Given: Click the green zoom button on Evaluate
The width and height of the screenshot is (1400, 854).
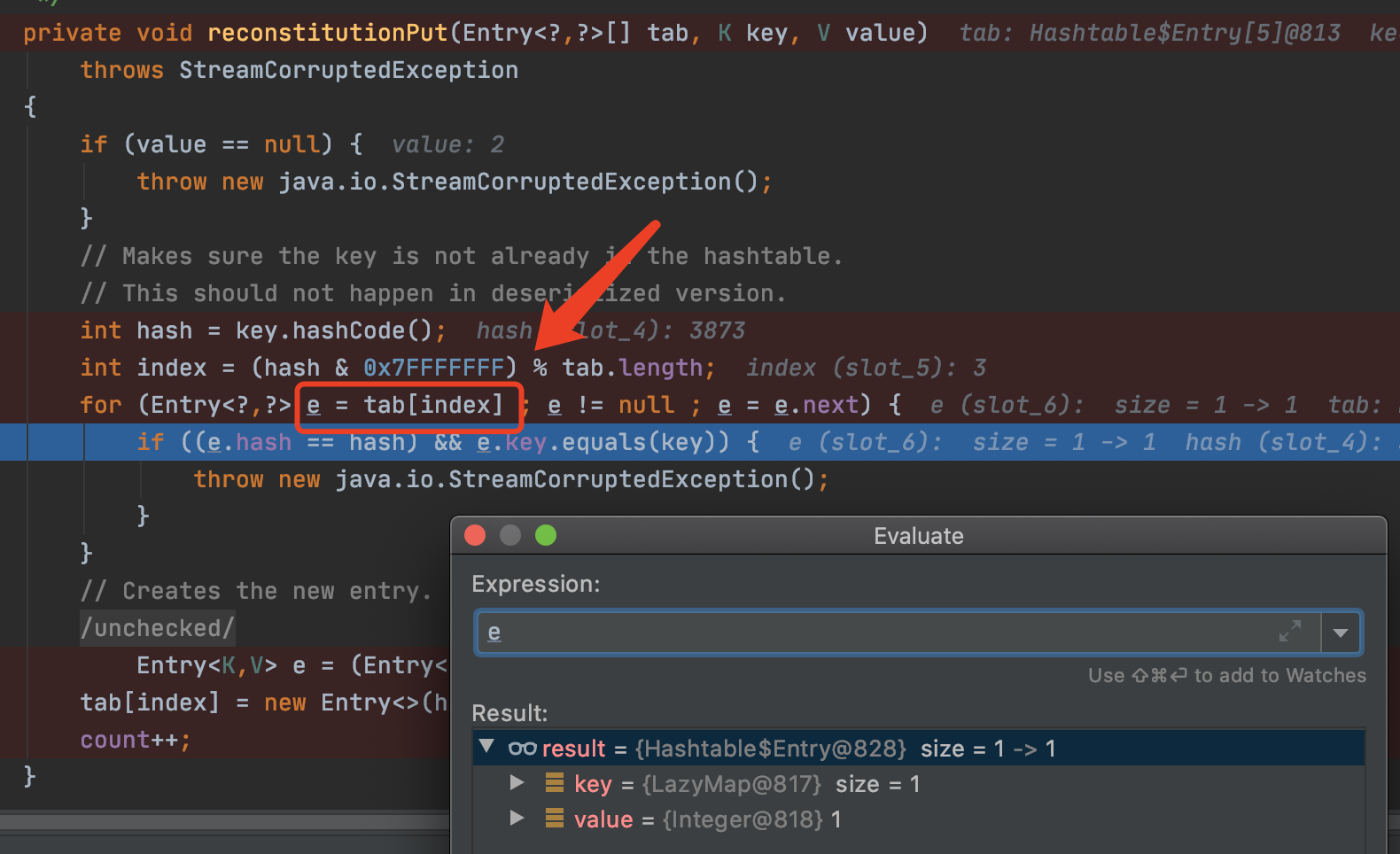Looking at the screenshot, I should point(546,535).
